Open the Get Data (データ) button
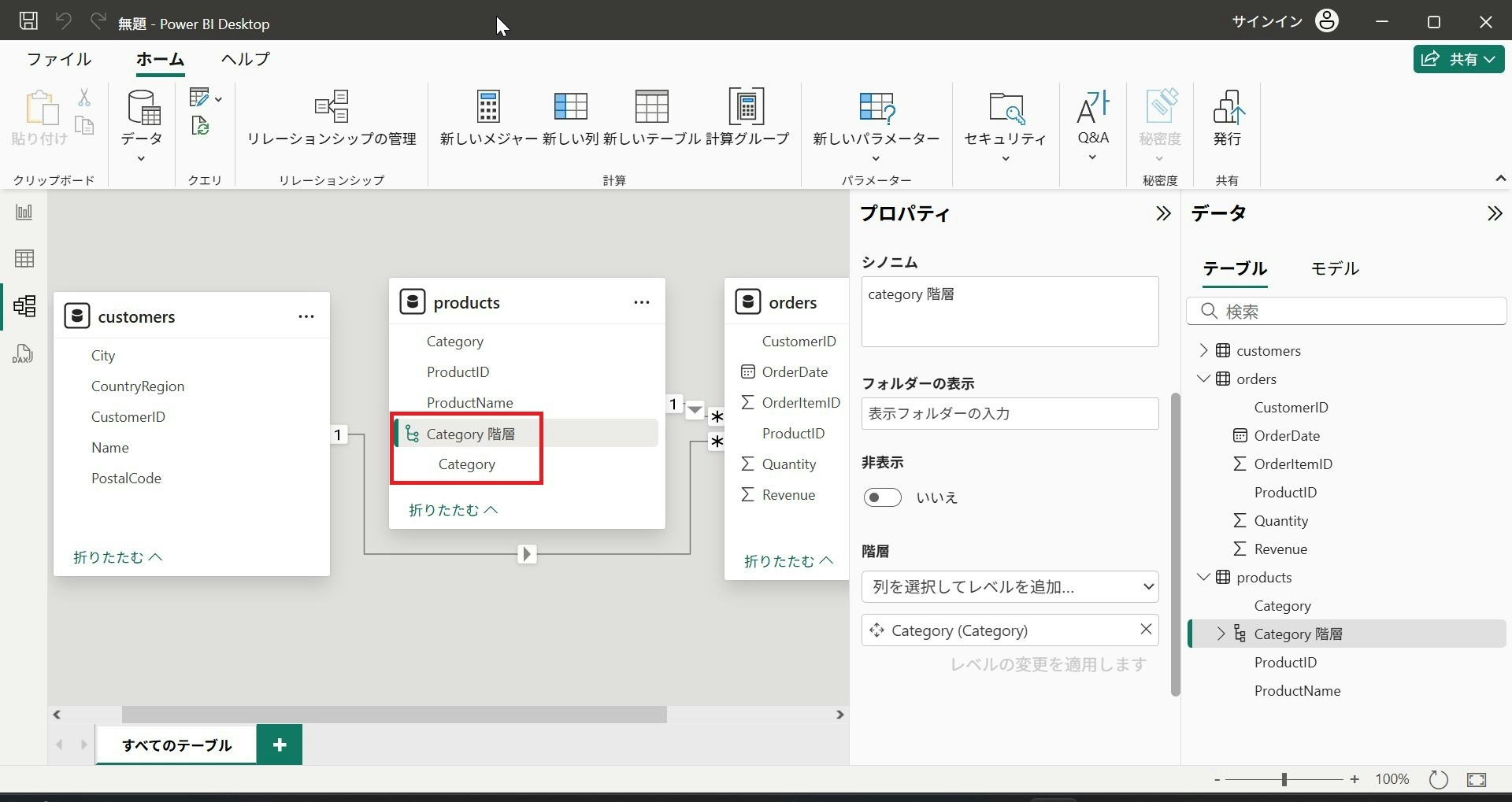1512x802 pixels. tap(142, 124)
